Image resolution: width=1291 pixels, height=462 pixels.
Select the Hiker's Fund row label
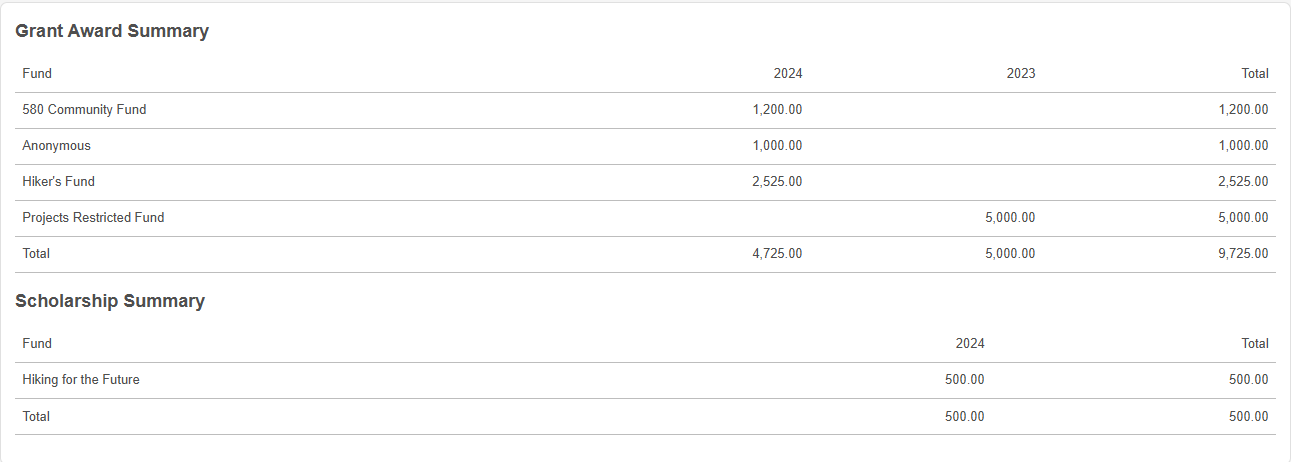click(x=58, y=182)
